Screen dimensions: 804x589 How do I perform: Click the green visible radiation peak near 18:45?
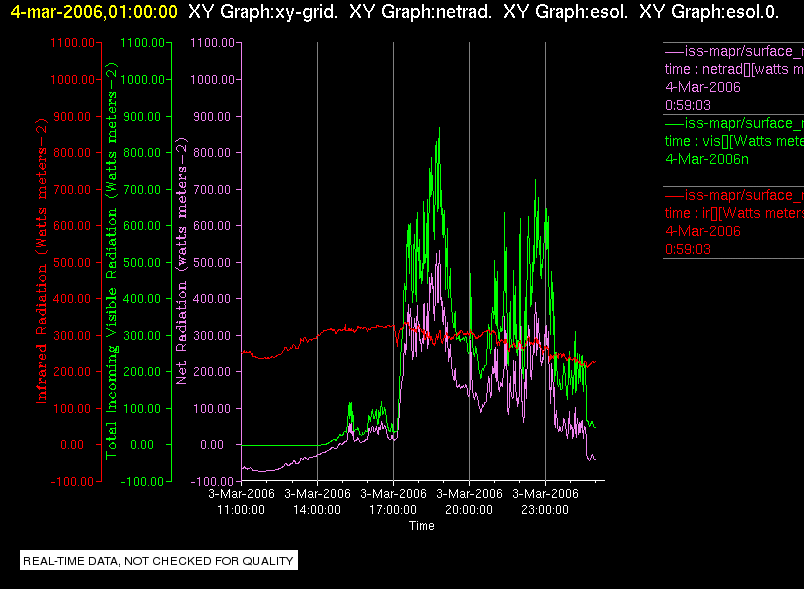(x=439, y=129)
